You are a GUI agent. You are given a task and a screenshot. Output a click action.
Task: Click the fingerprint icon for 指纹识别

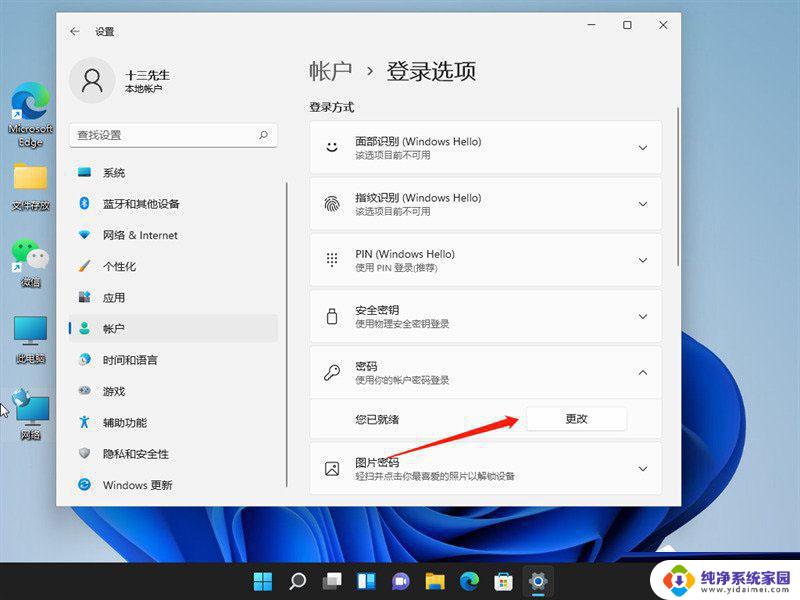(x=332, y=204)
